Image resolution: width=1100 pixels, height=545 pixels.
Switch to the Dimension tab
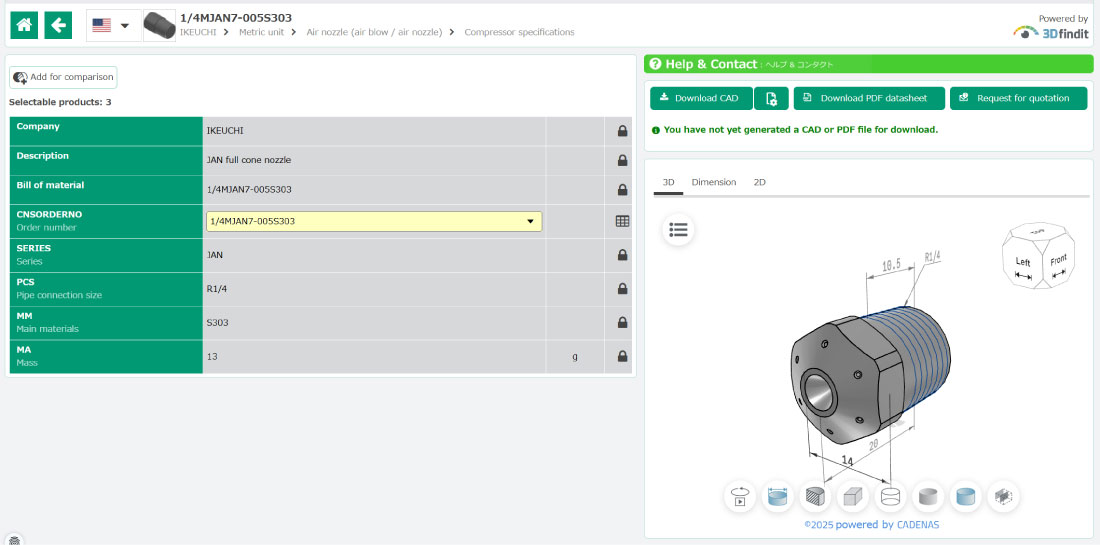pyautogui.click(x=713, y=182)
